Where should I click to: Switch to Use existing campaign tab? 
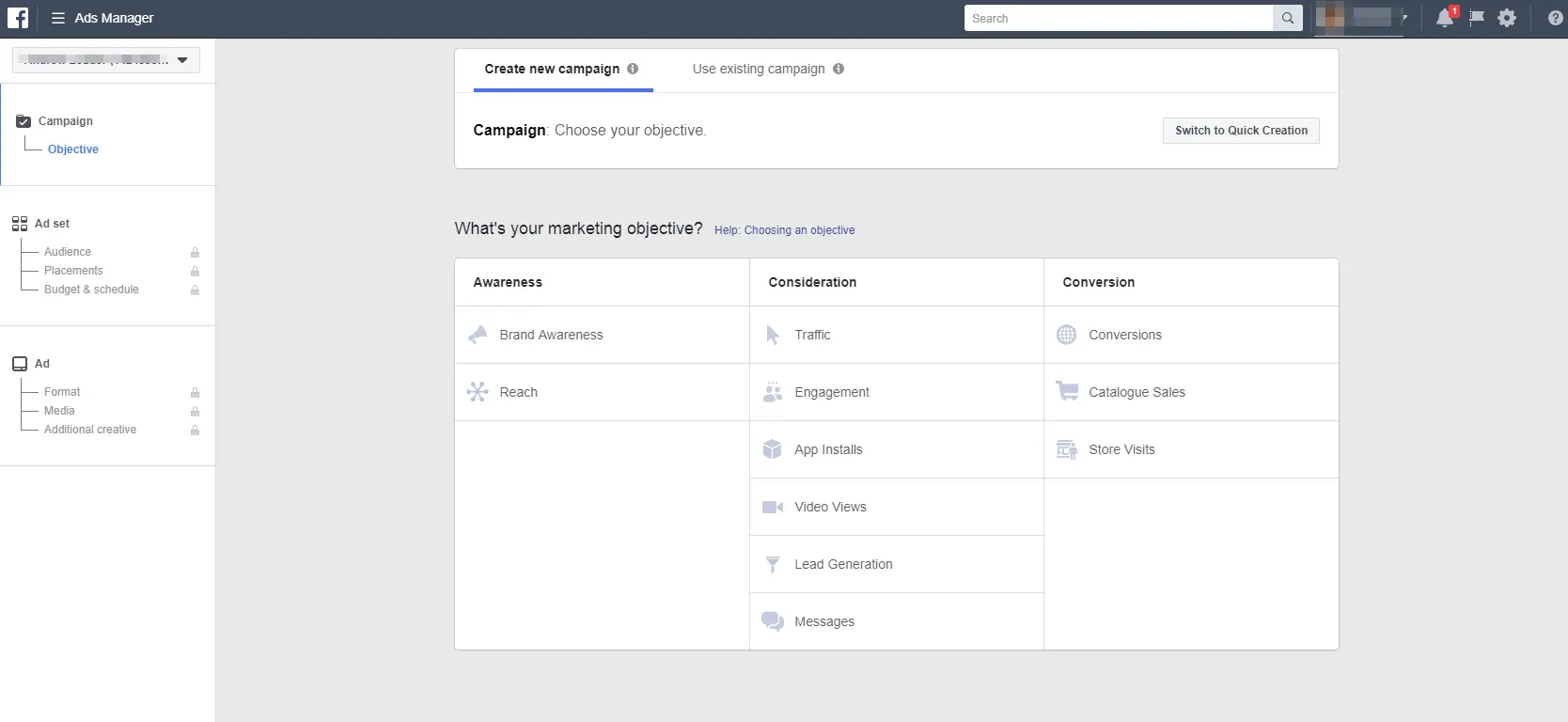(758, 69)
